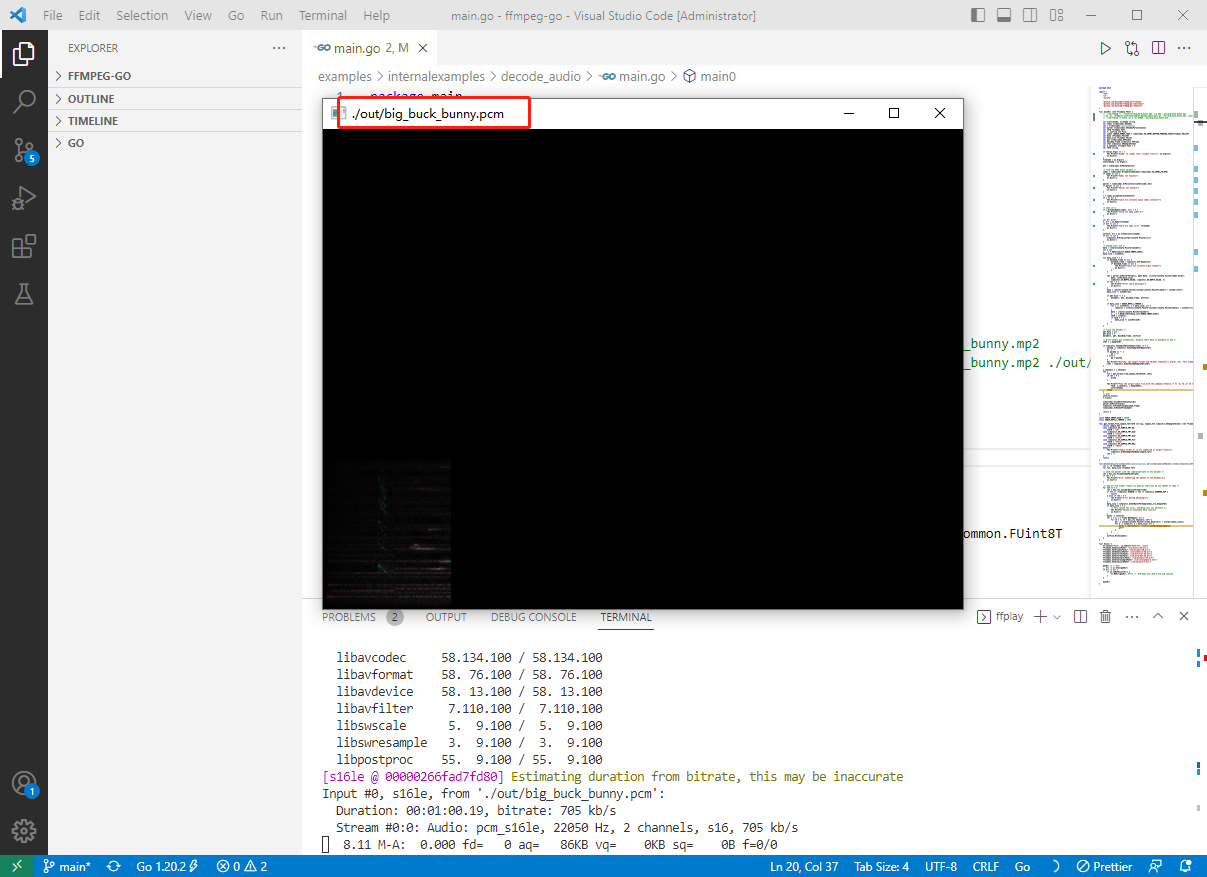Change Tab Size: 4 indentation setting

(881, 866)
